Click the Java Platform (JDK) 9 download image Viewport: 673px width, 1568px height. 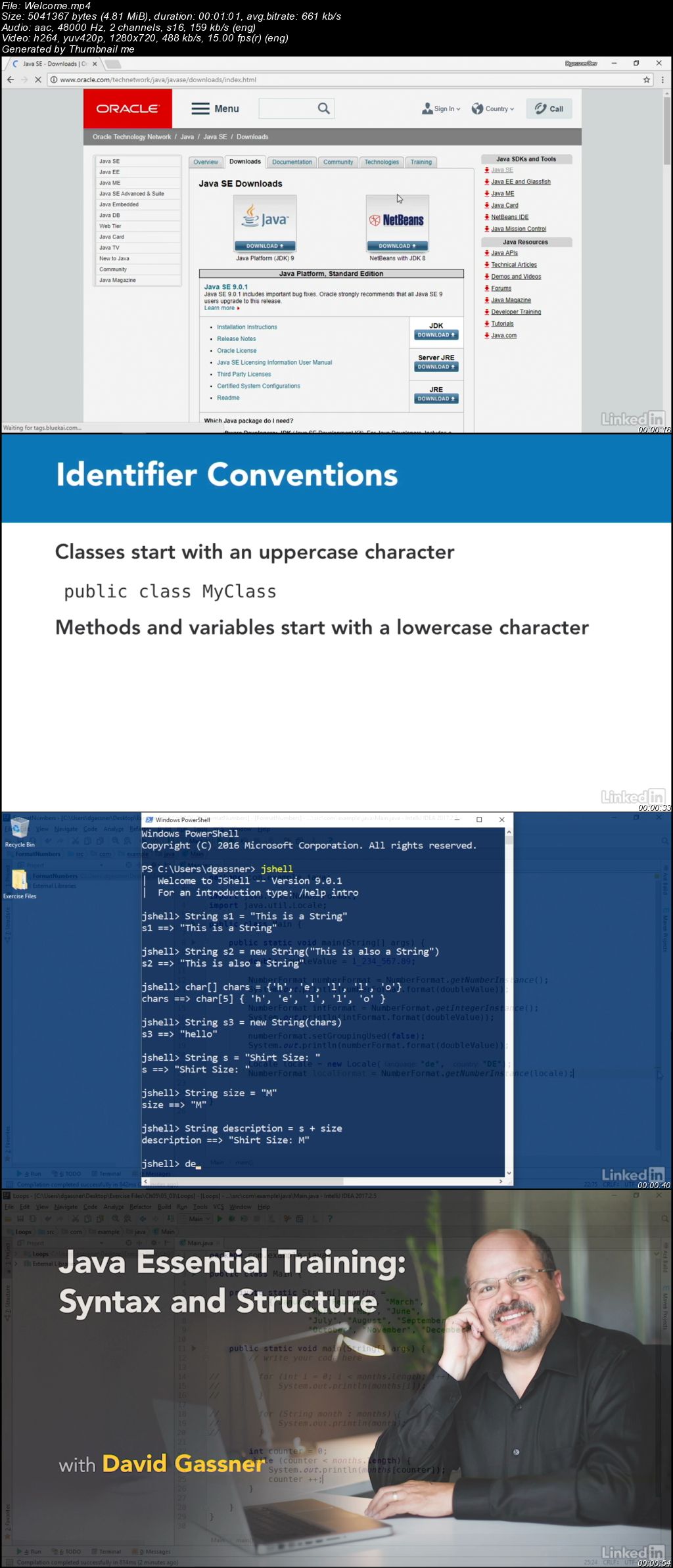[265, 223]
